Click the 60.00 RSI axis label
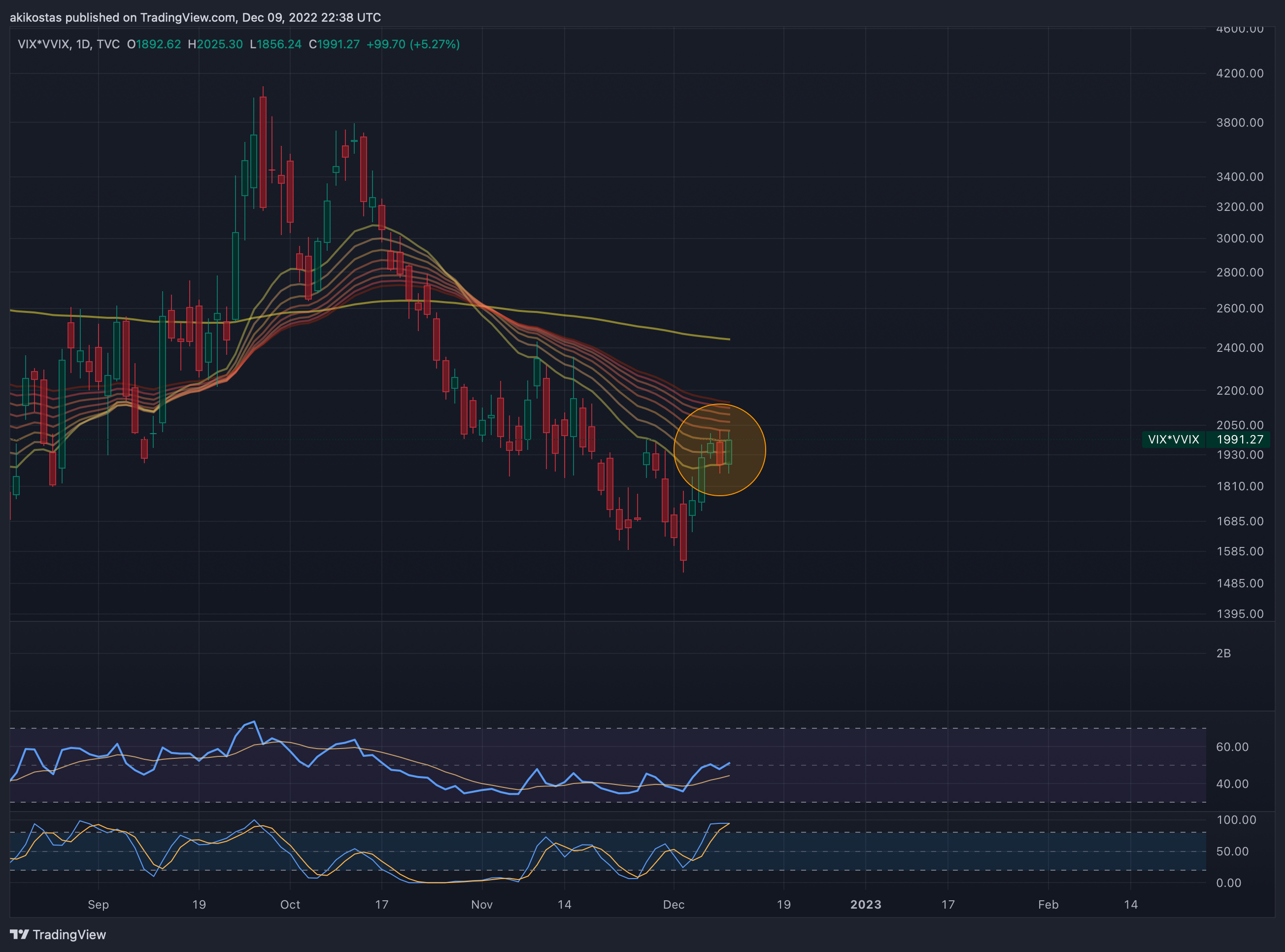 [x=1232, y=747]
